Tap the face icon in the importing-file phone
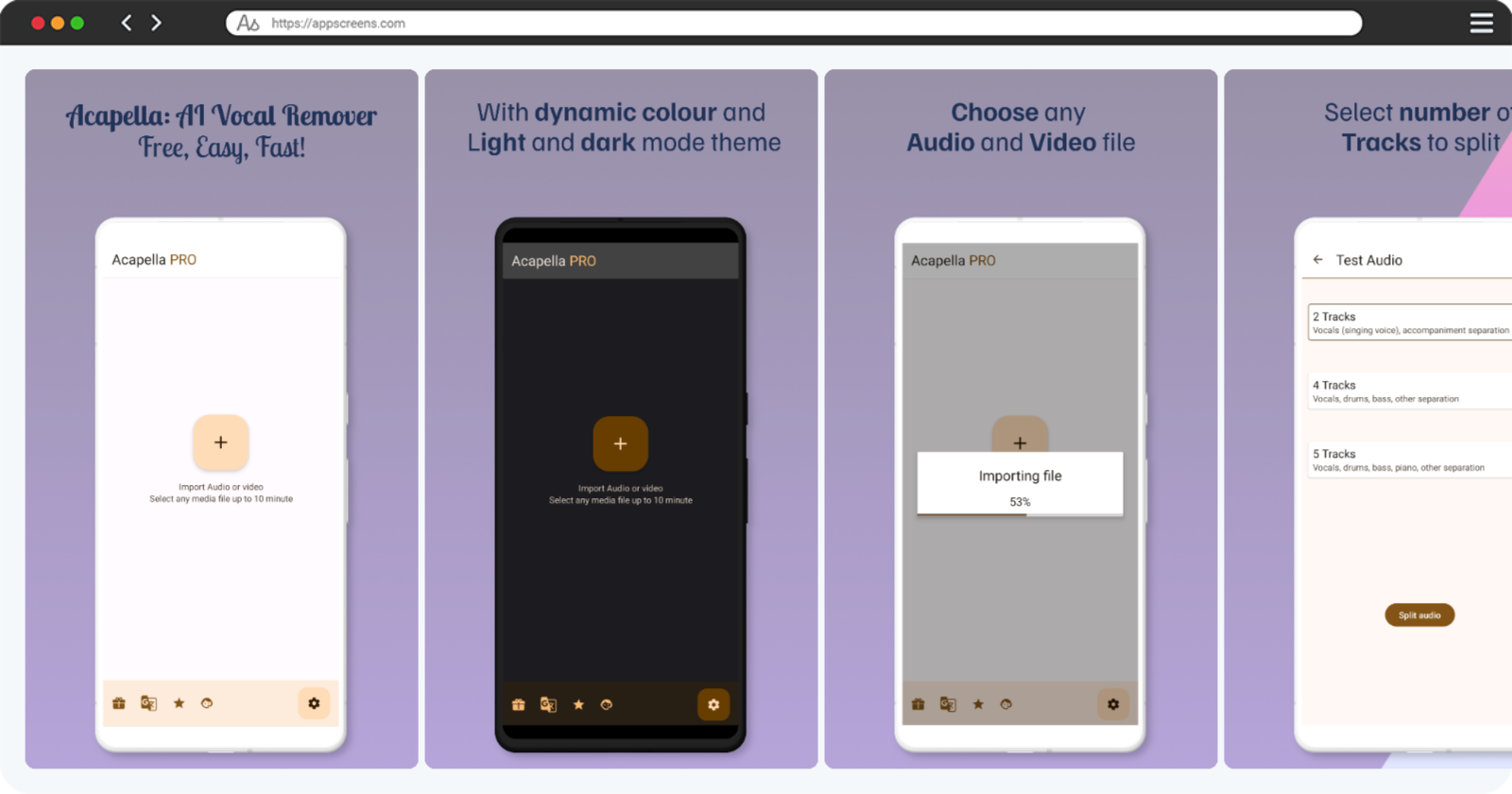Viewport: 1512px width, 794px height. 1006,704
